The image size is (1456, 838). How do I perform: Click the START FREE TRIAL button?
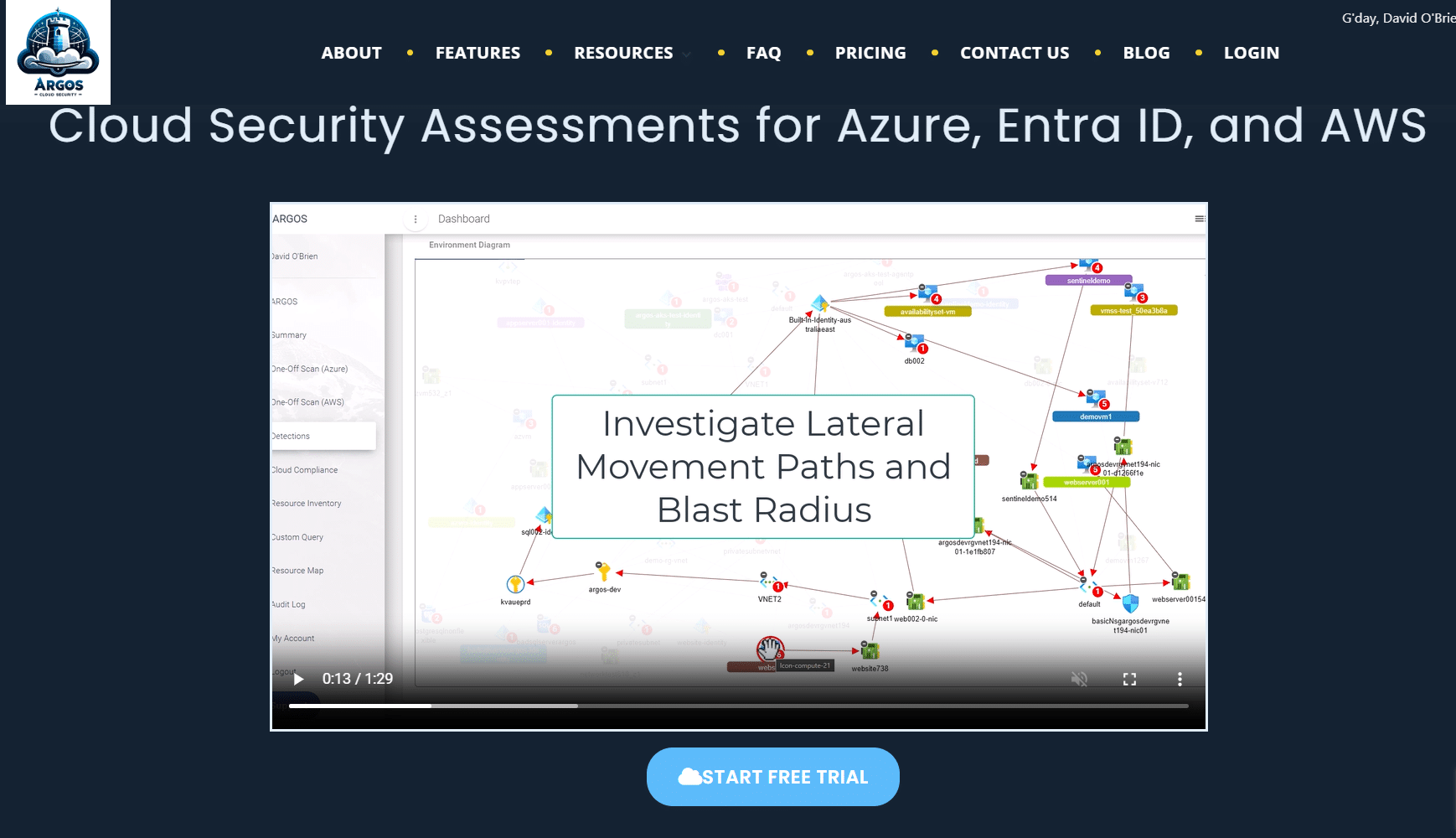(x=772, y=777)
